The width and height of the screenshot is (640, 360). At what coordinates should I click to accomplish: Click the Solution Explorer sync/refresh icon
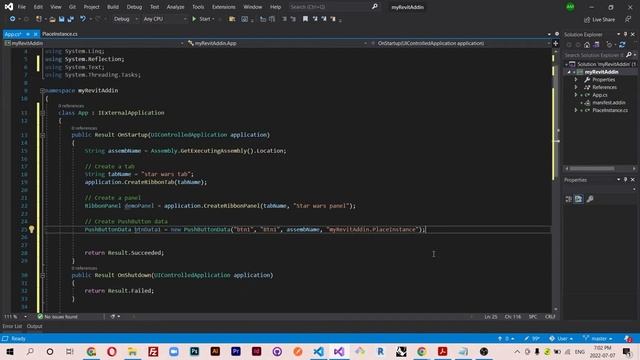pos(622,45)
